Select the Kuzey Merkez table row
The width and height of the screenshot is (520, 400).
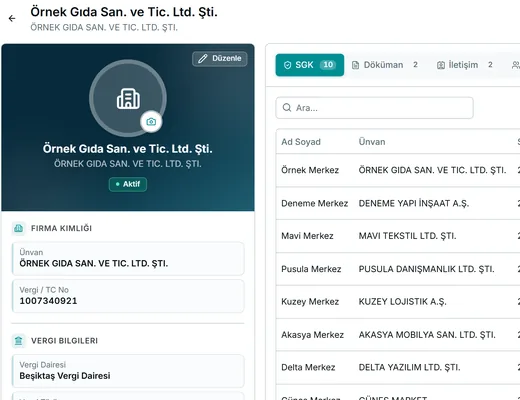coord(398,302)
